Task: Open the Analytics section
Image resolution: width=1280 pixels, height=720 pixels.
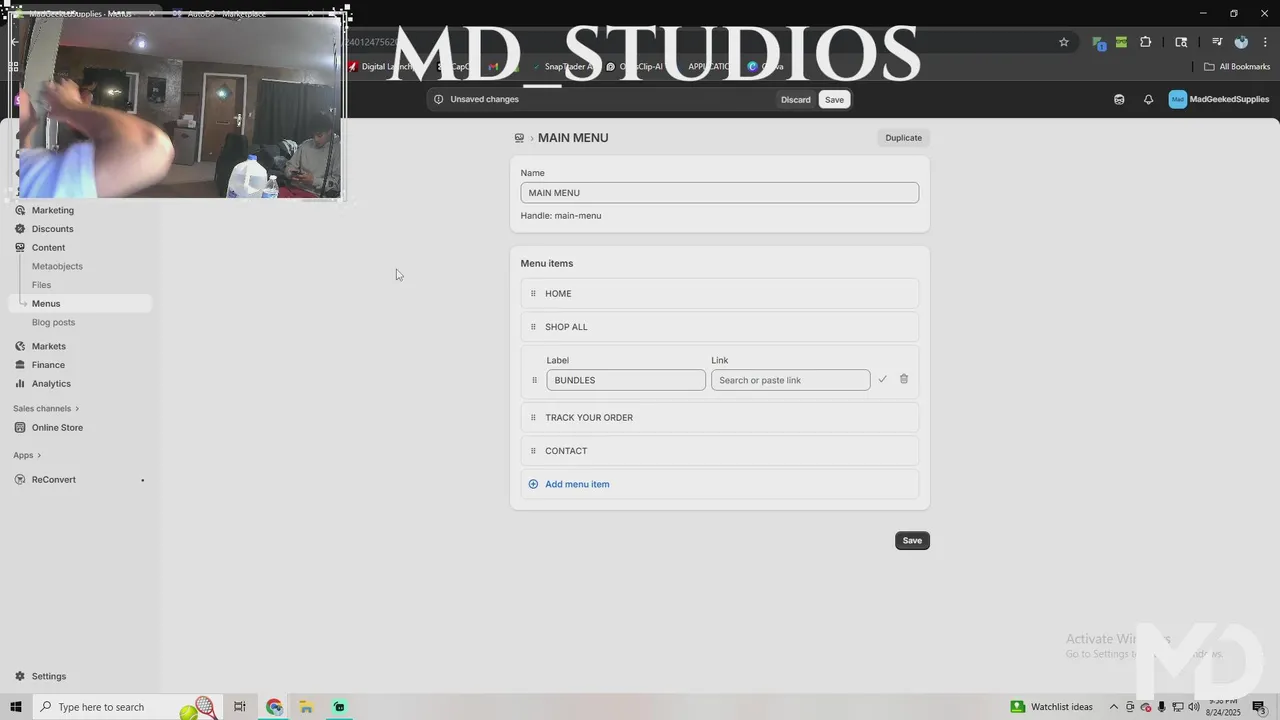Action: point(51,384)
